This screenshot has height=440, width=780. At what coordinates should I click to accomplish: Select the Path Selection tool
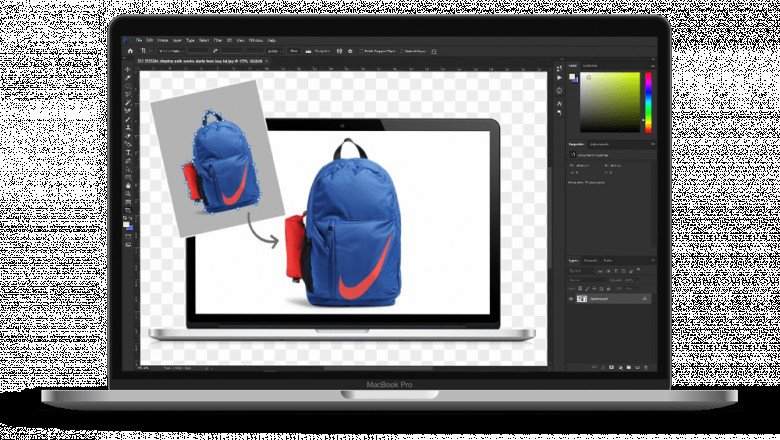pos(128,170)
